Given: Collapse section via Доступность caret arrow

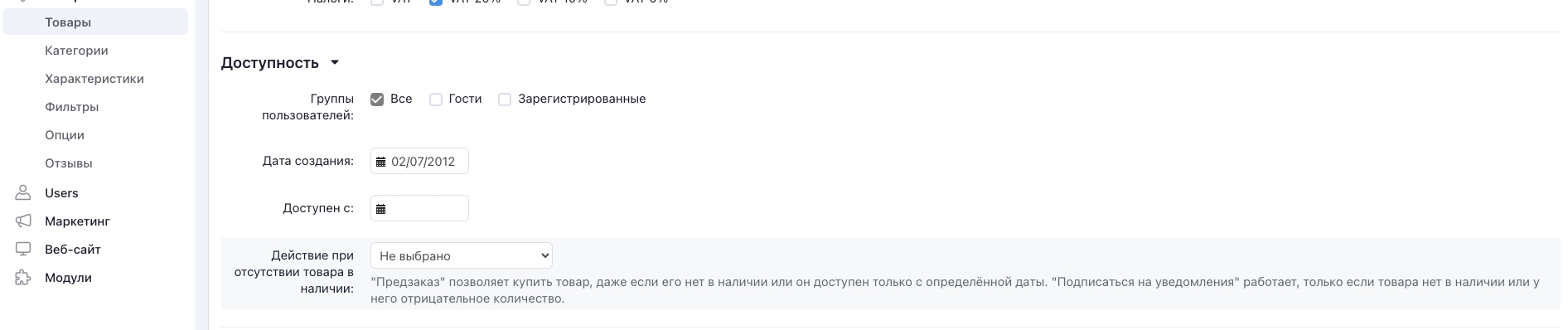Looking at the screenshot, I should point(335,63).
